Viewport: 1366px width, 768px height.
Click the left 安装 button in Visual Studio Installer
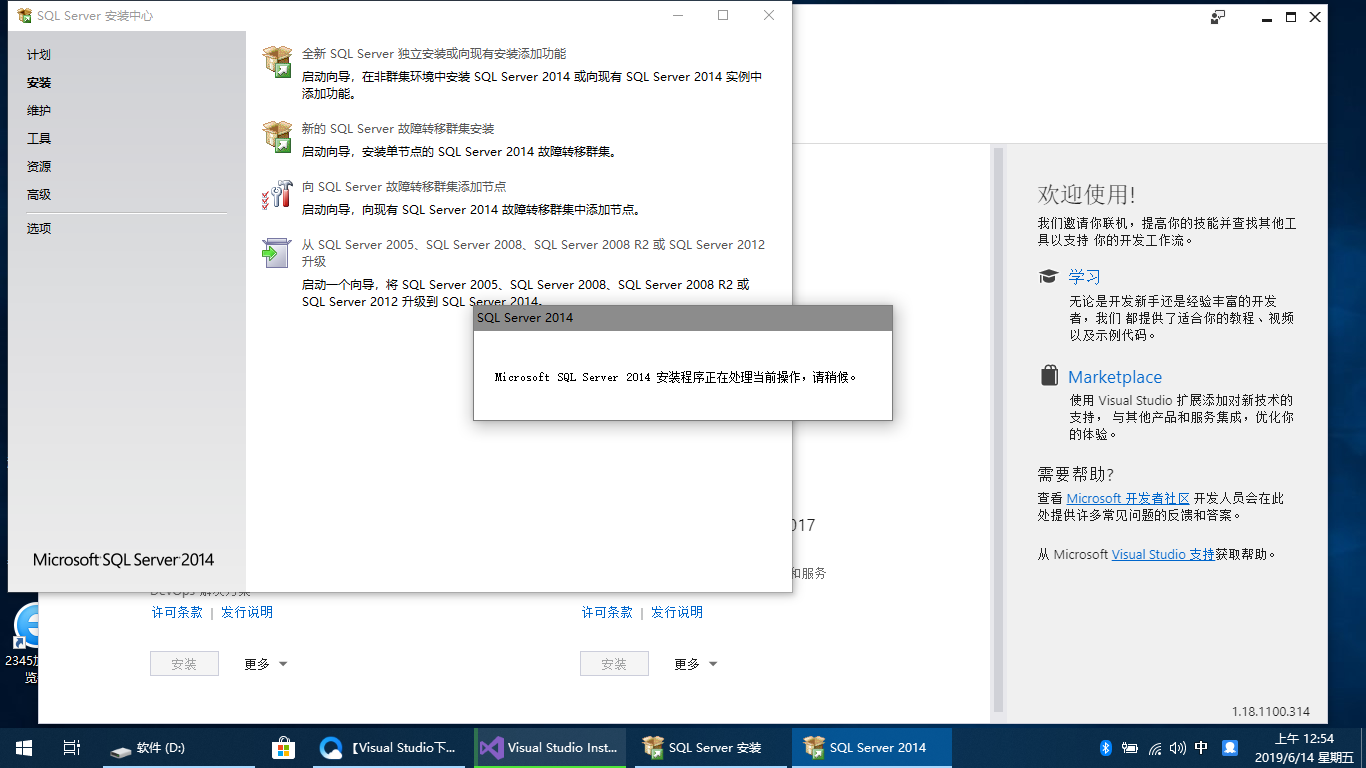[x=184, y=664]
